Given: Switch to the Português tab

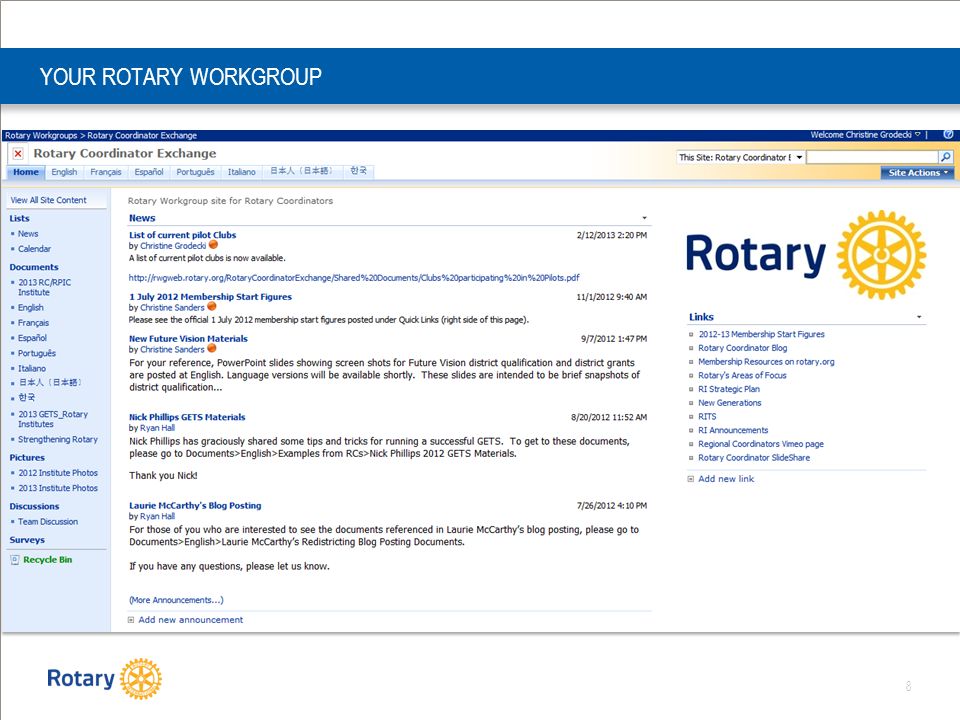Looking at the screenshot, I should tap(195, 172).
